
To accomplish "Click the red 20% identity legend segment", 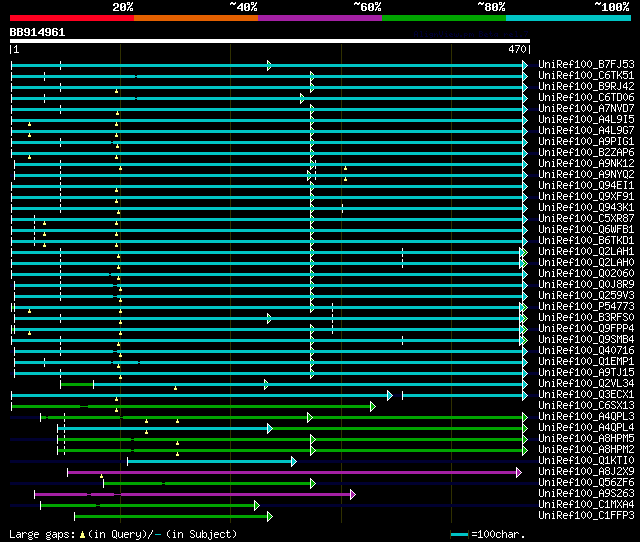I will (72, 18).
